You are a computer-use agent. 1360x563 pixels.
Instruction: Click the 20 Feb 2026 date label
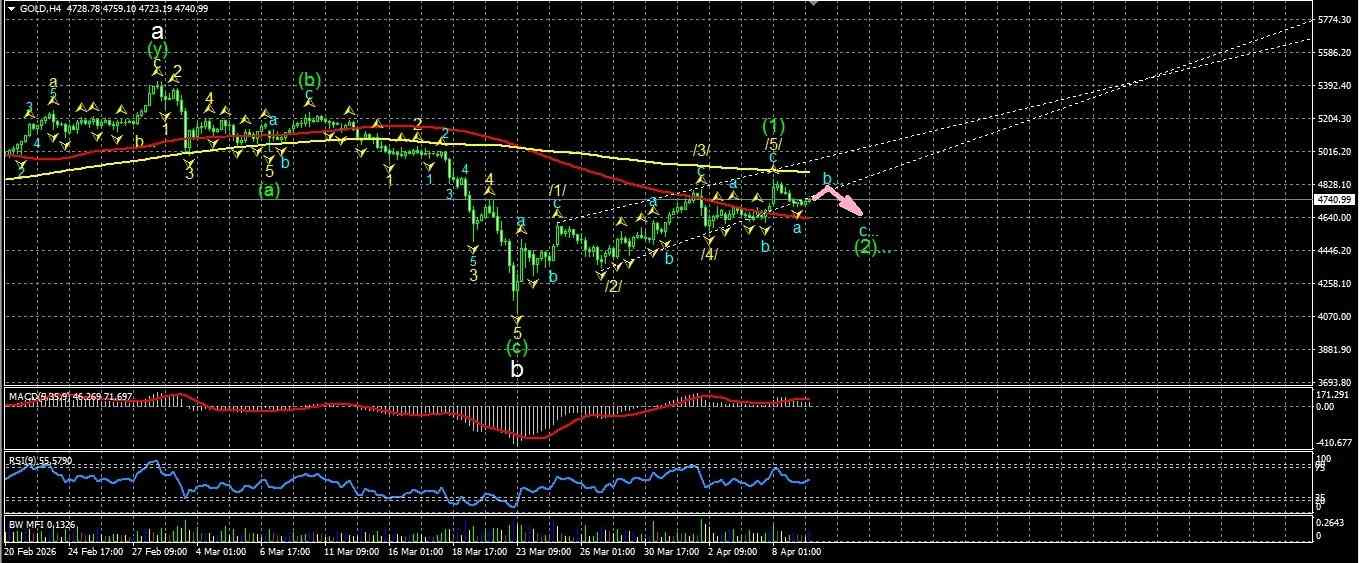coord(28,551)
